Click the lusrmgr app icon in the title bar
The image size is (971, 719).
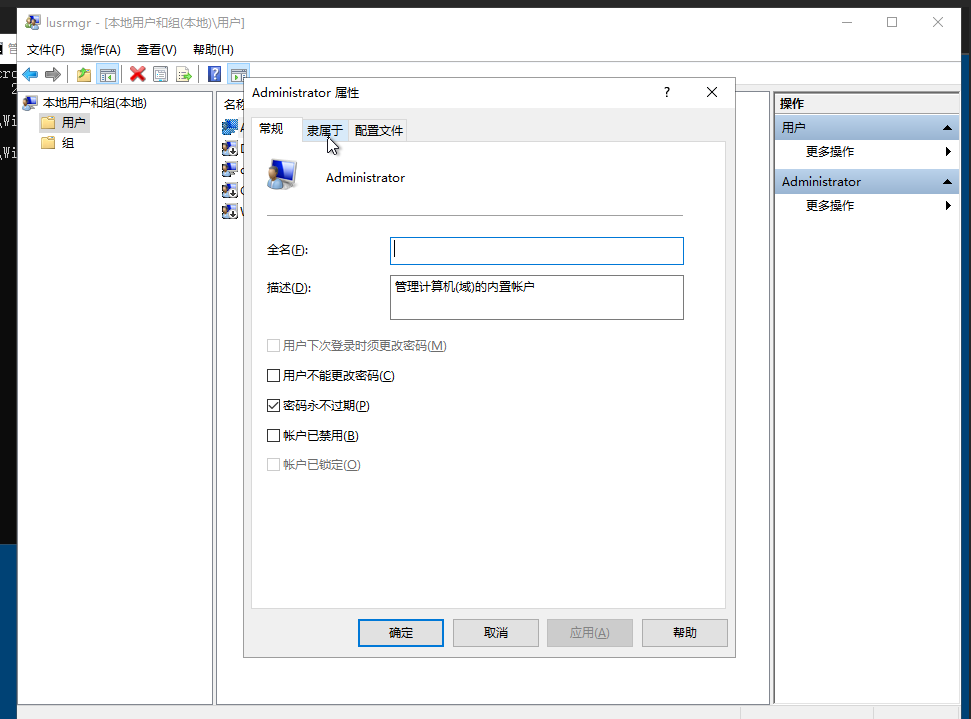33,23
